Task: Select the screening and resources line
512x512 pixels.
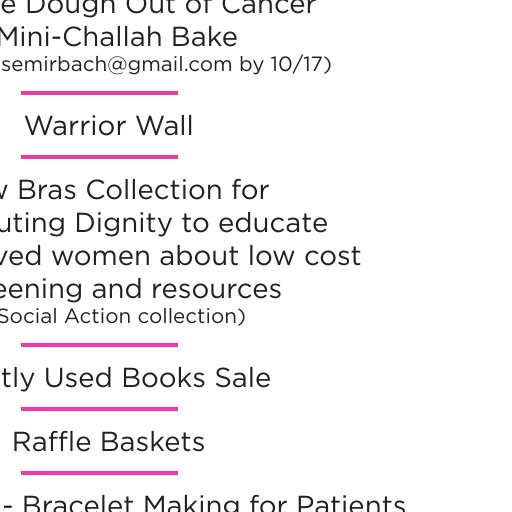Action: click(141, 289)
